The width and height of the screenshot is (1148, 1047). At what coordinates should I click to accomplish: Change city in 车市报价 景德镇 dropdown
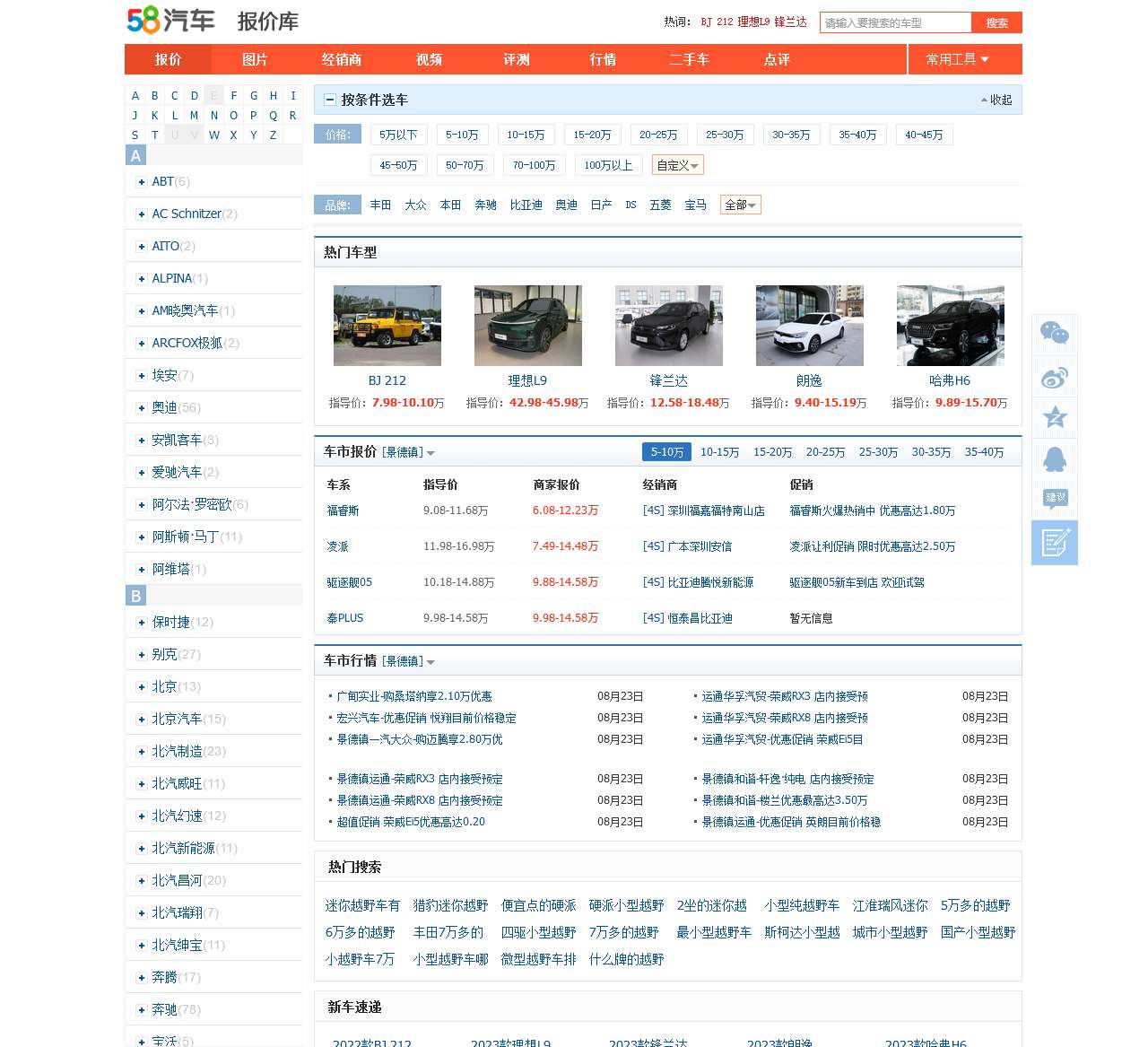(408, 452)
